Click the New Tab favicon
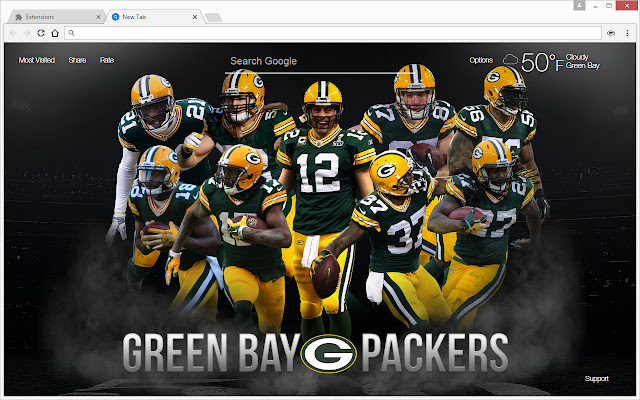The height and width of the screenshot is (400, 640). [116, 17]
